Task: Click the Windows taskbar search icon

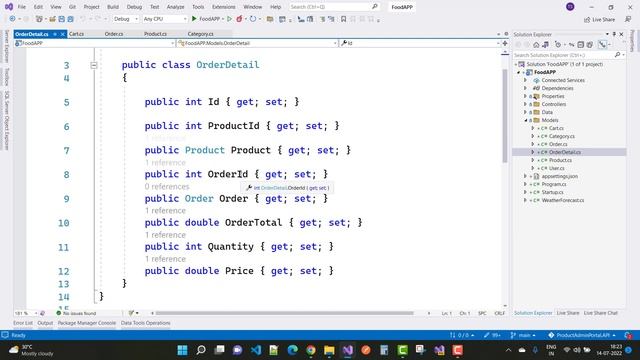Action: tap(201, 350)
